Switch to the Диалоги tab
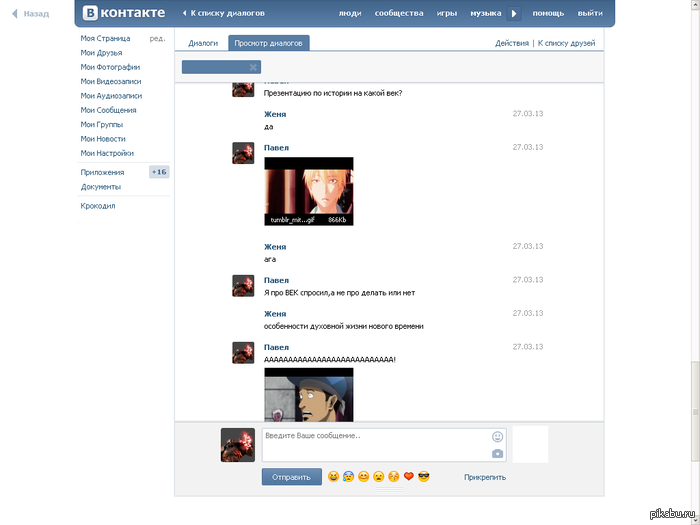Image resolution: width=700 pixels, height=525 pixels. point(203,44)
